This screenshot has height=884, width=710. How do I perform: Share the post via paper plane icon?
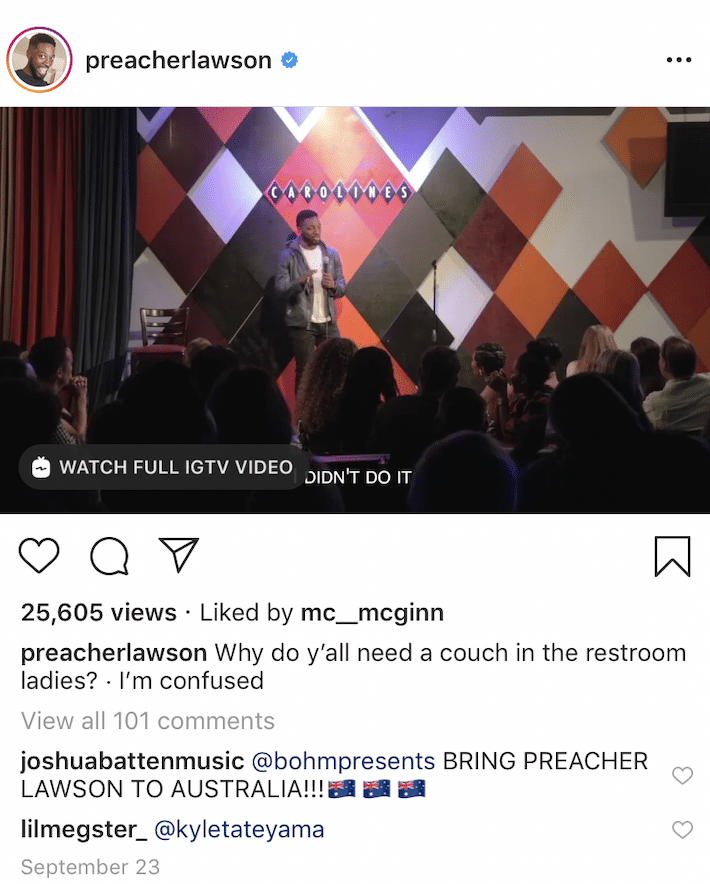(x=179, y=555)
